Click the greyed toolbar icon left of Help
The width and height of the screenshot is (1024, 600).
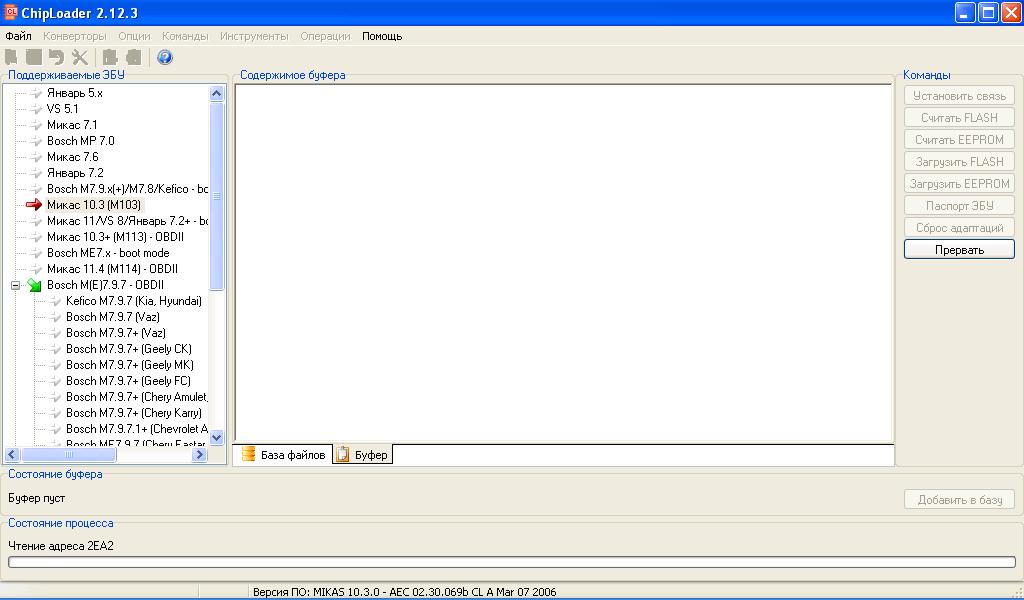pyautogui.click(x=133, y=57)
